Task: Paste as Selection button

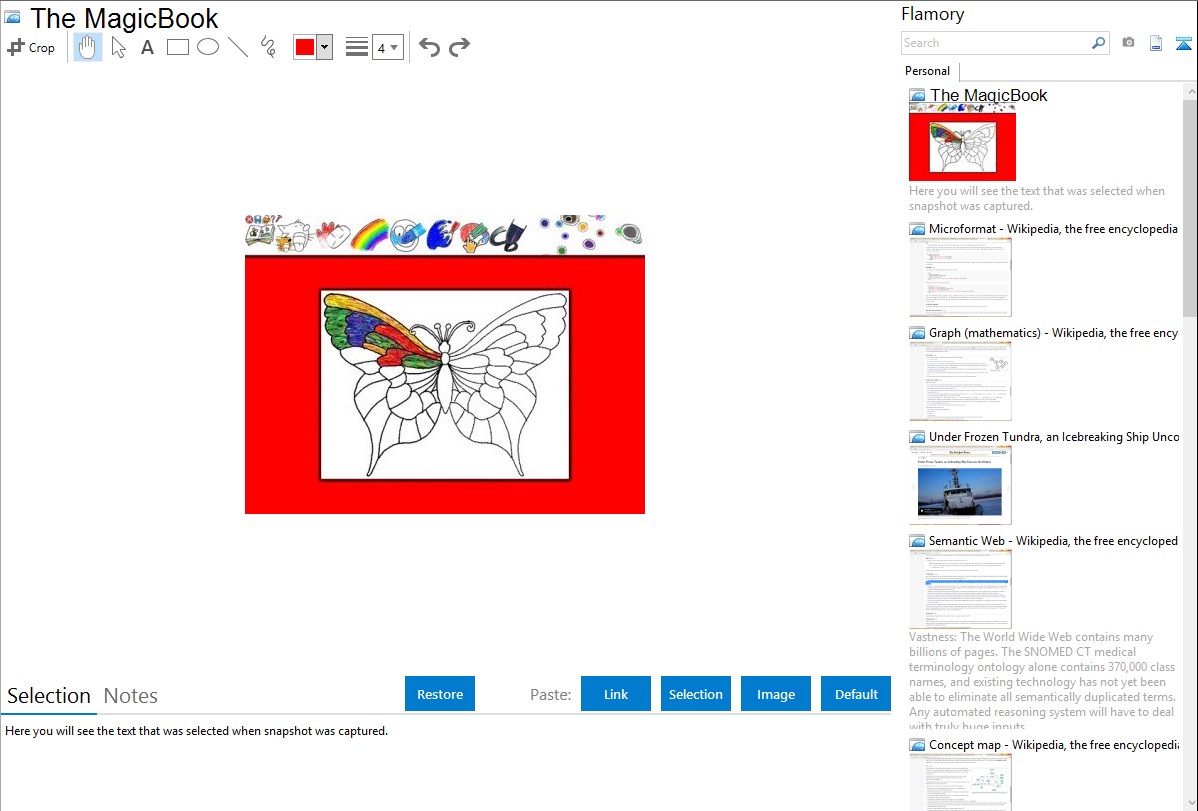Action: pyautogui.click(x=696, y=694)
